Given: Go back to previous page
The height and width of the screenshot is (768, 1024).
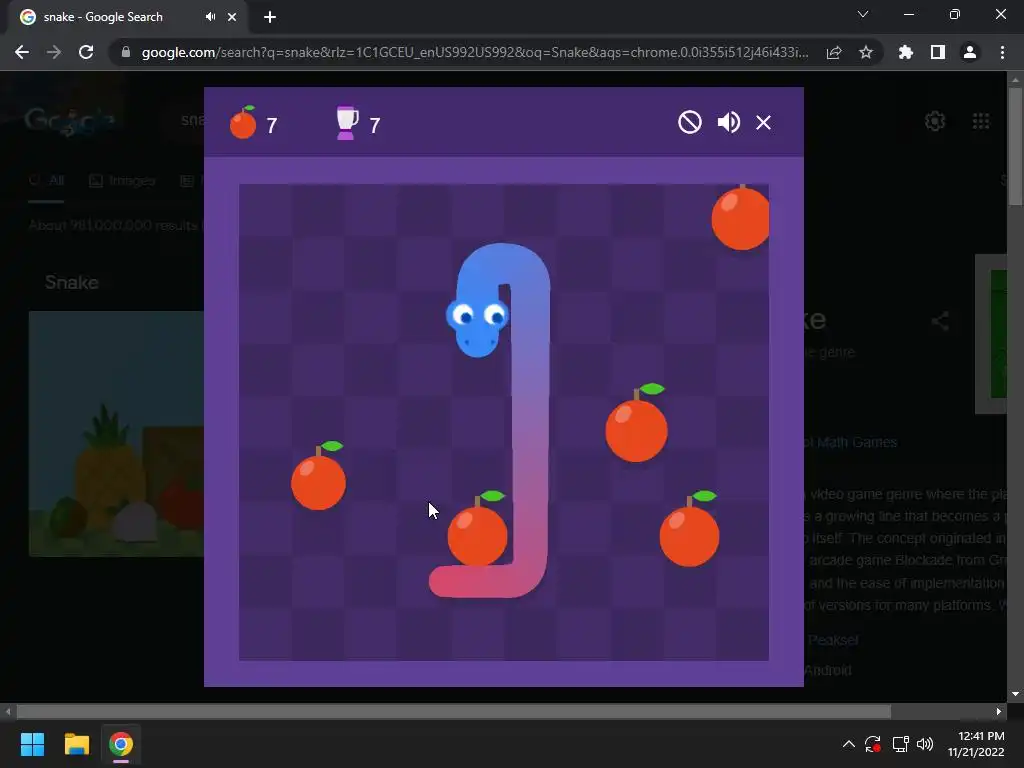Looking at the screenshot, I should click(x=22, y=52).
